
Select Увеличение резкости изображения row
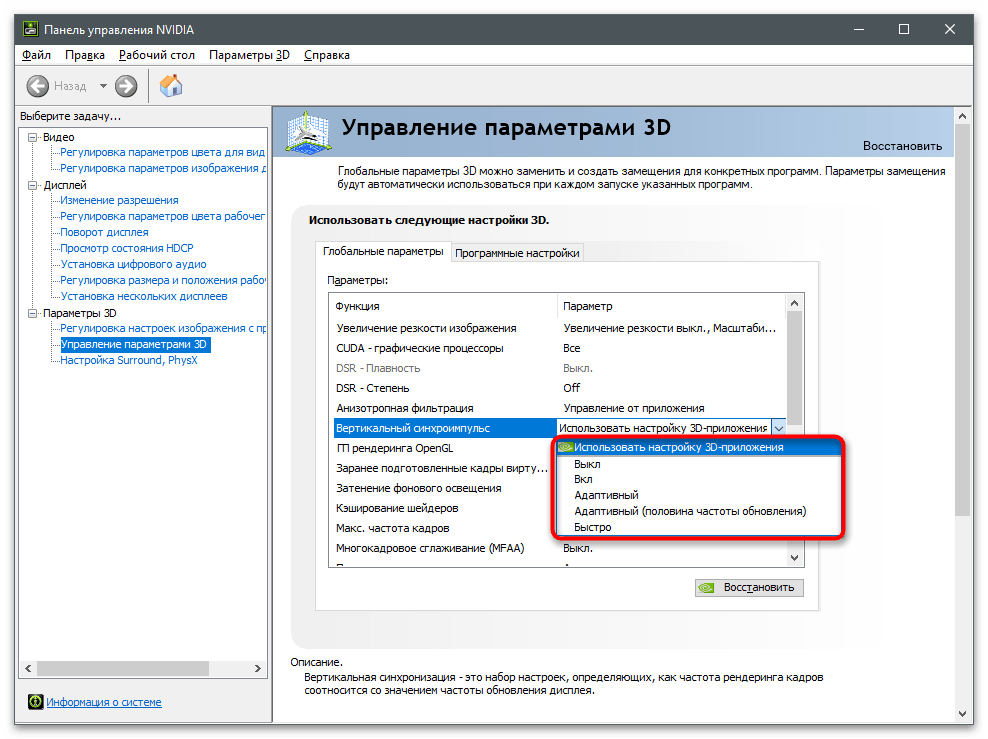[x=560, y=328]
